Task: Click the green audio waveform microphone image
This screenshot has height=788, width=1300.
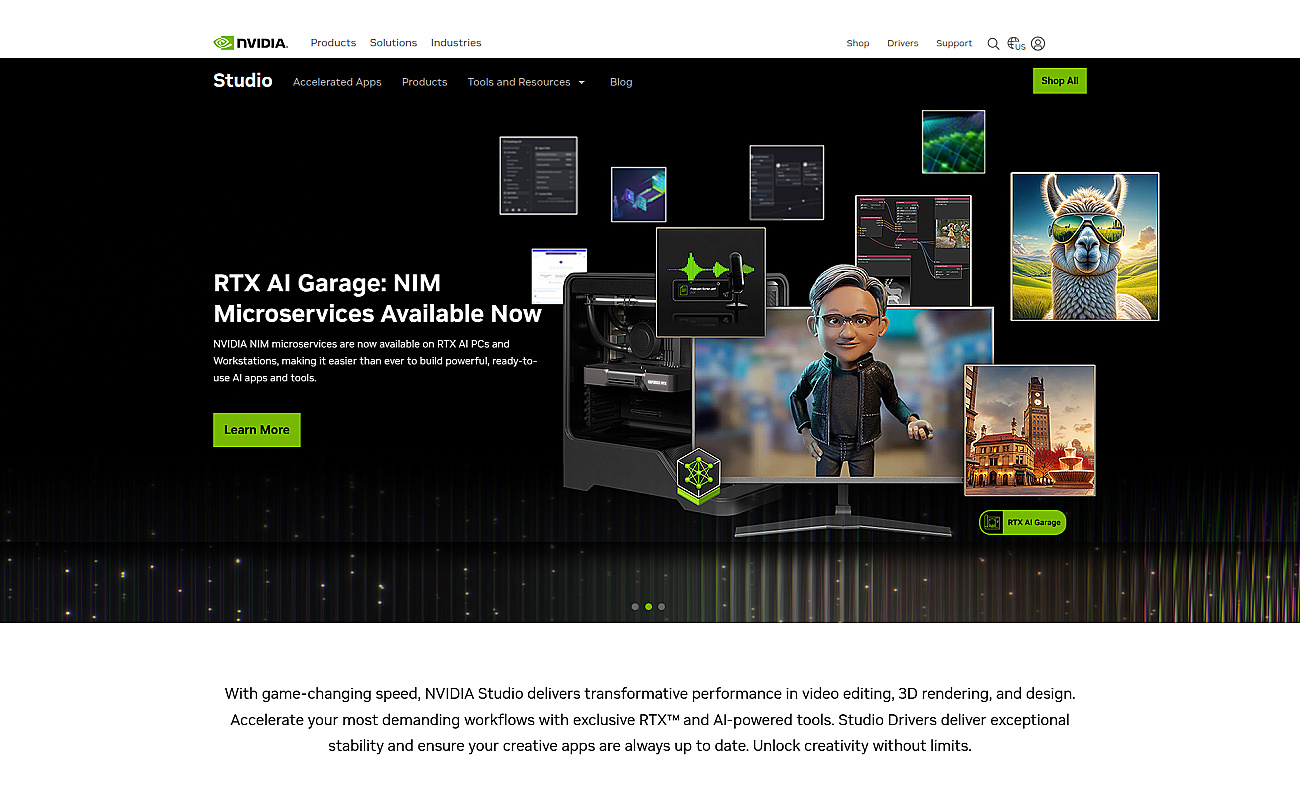Action: tap(711, 282)
